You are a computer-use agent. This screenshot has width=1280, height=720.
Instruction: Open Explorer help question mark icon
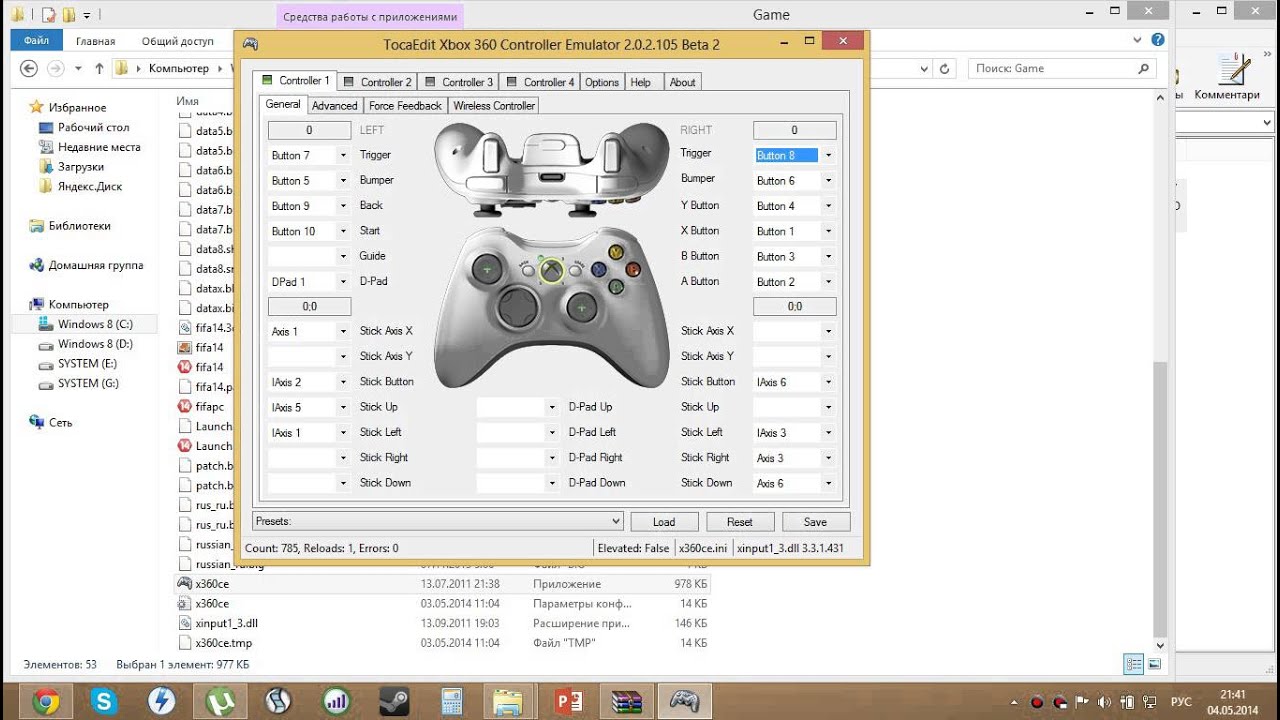[1158, 40]
